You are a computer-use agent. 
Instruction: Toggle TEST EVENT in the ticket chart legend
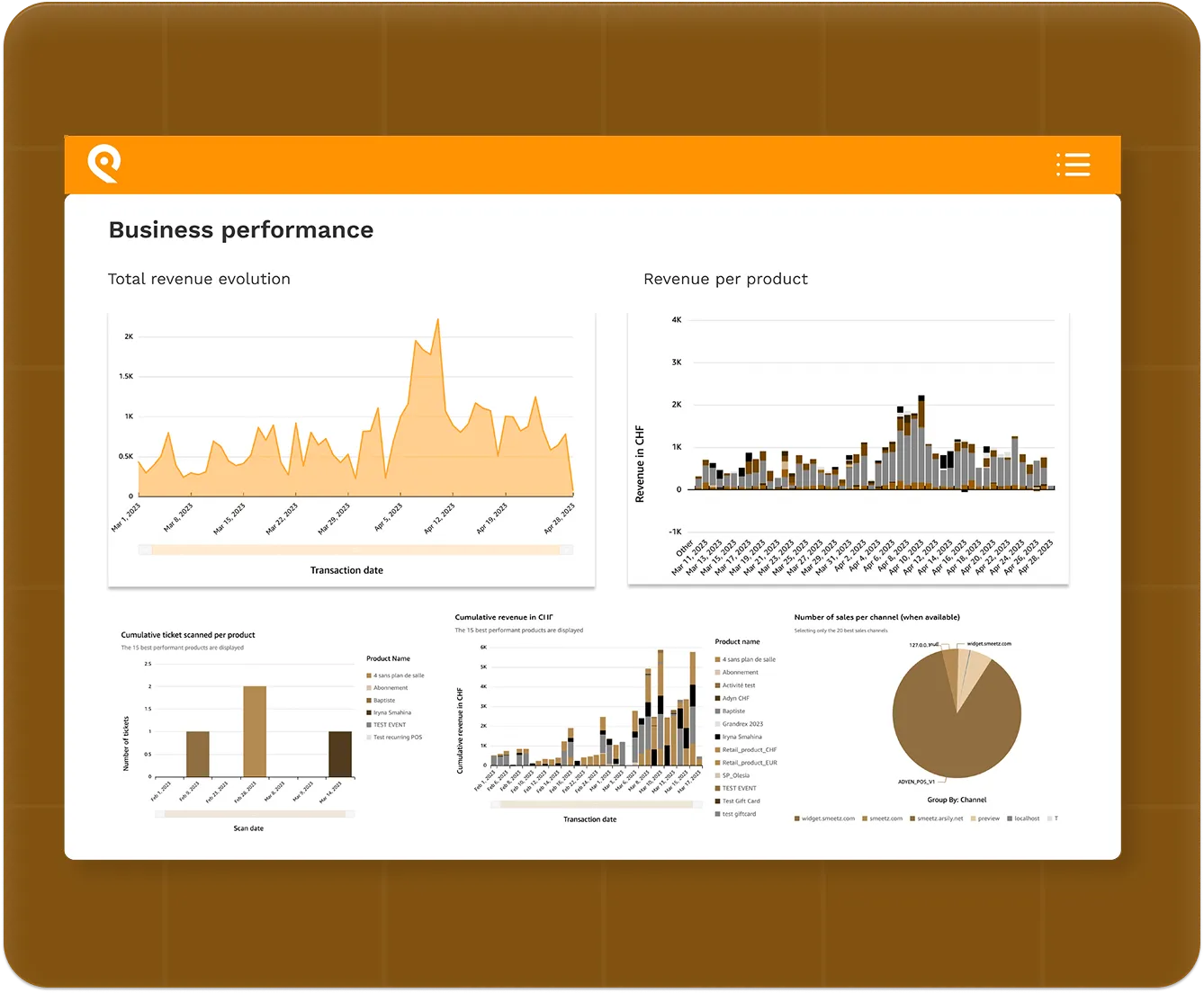click(x=386, y=725)
